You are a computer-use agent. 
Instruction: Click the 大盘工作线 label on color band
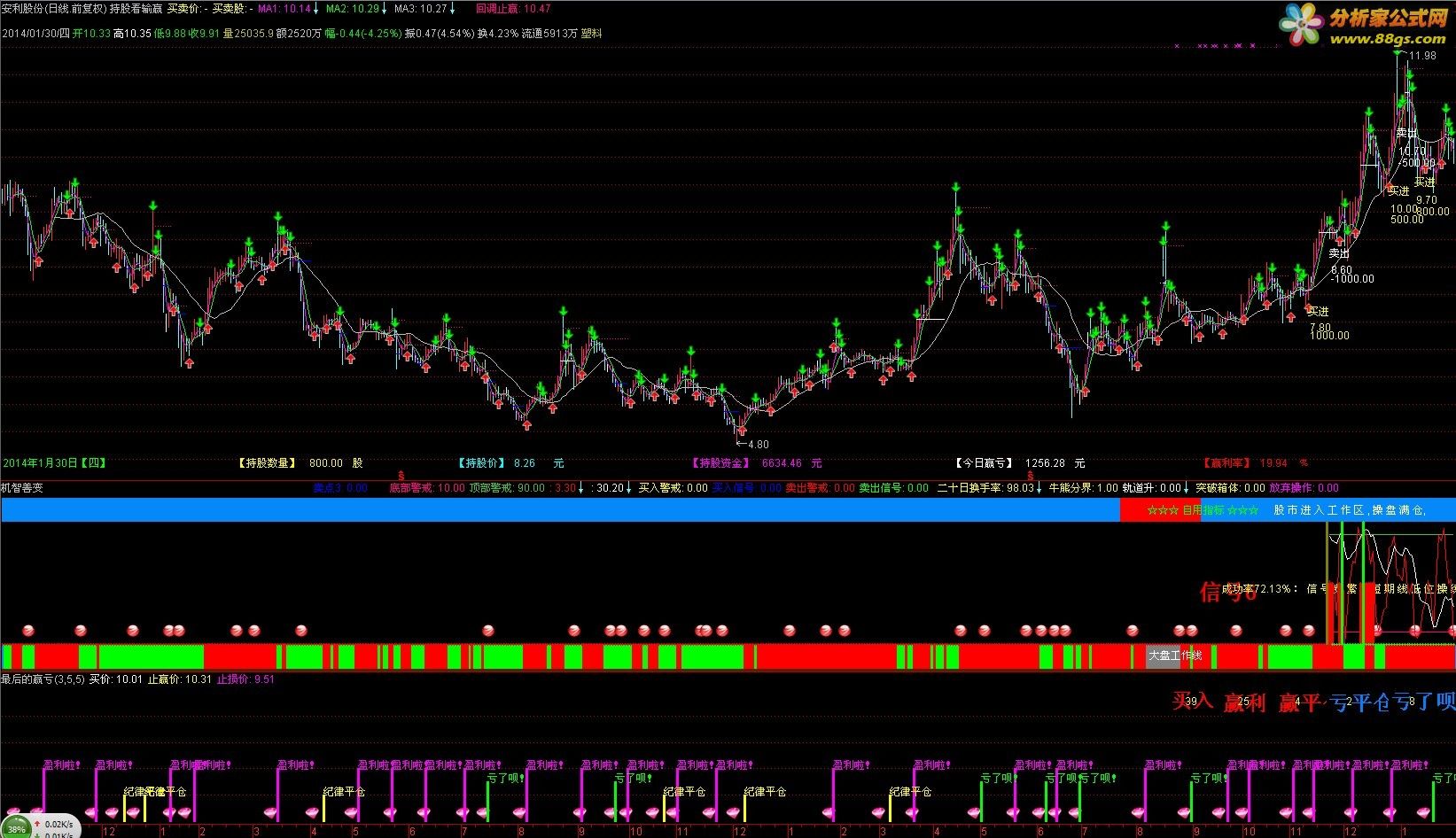click(x=1175, y=656)
